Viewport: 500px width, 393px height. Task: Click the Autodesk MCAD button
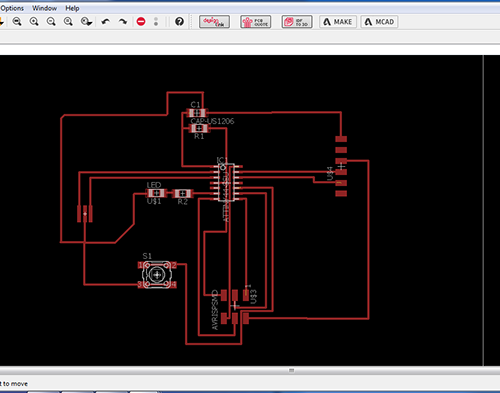[x=379, y=22]
